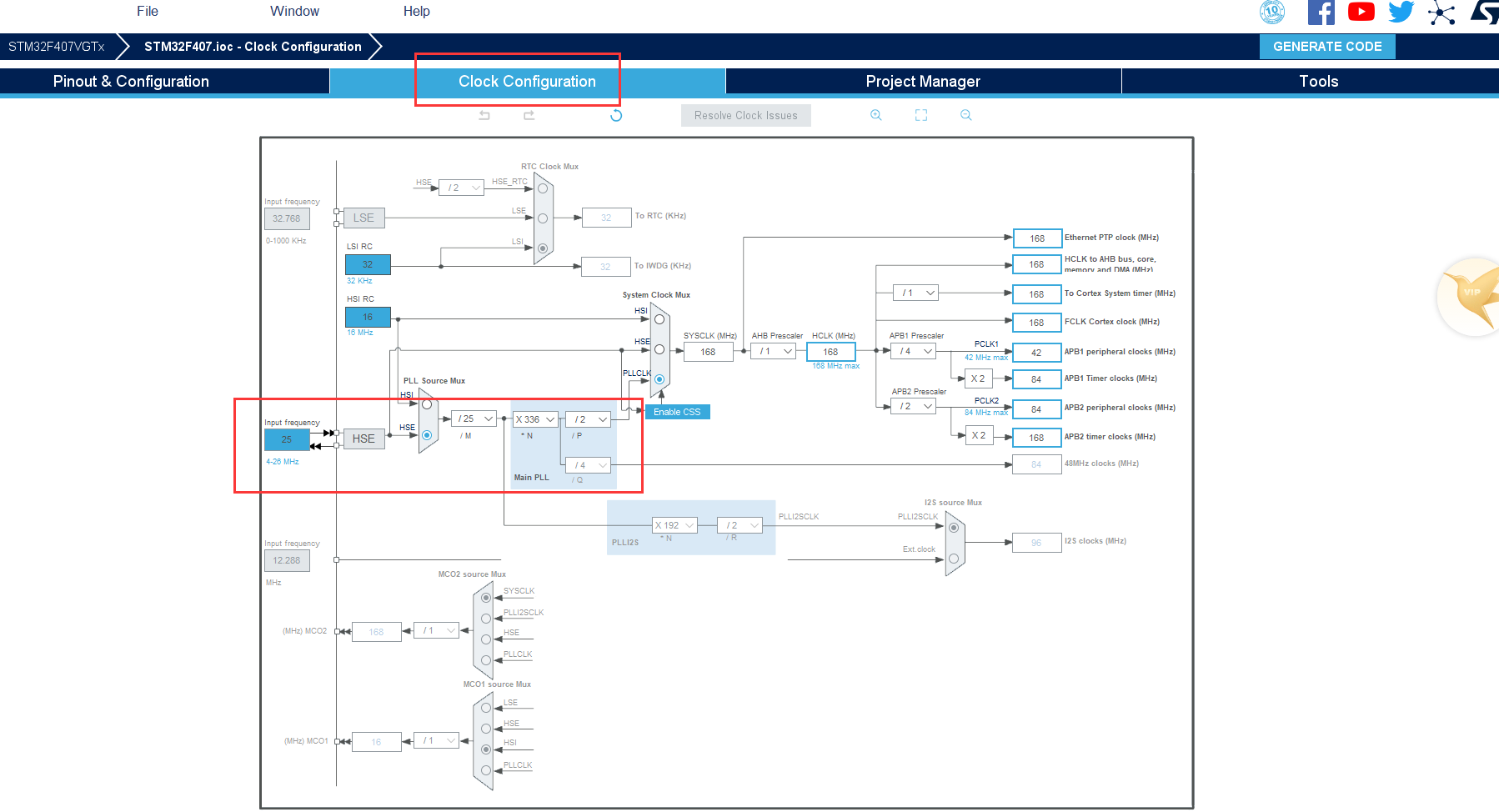Open the /M prescaler dropdown showing /25

pos(474,419)
